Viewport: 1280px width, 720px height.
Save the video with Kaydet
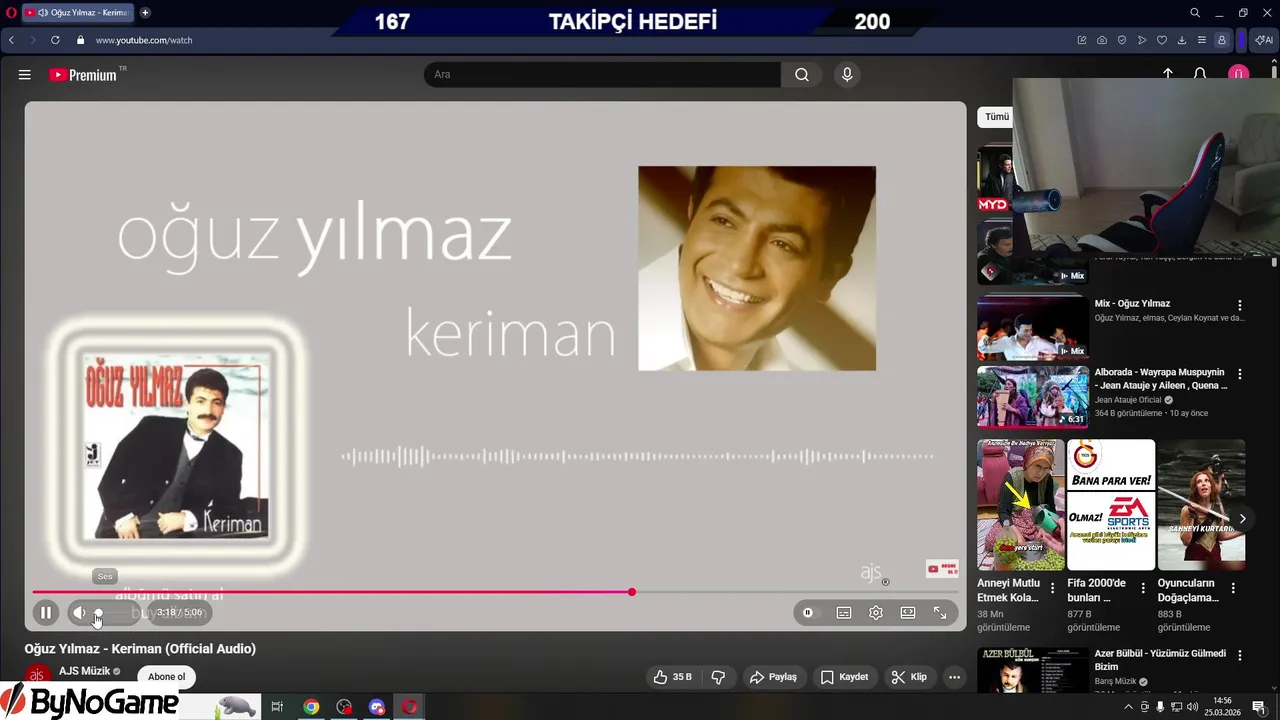[x=844, y=677]
